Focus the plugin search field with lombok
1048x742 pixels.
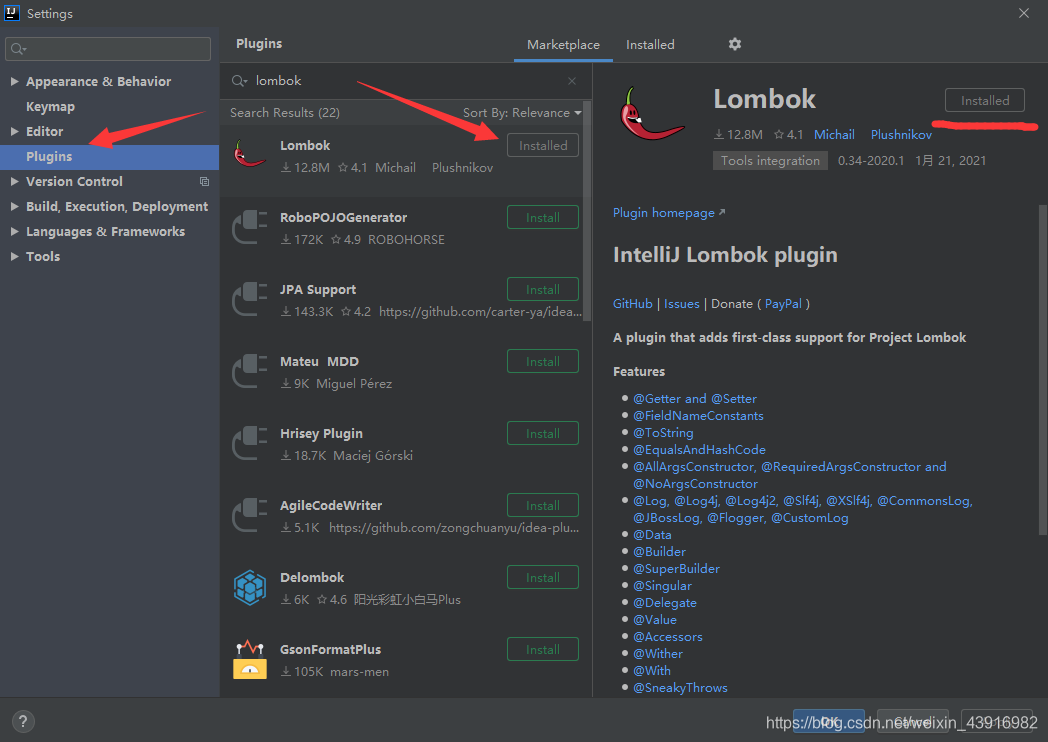tap(404, 81)
